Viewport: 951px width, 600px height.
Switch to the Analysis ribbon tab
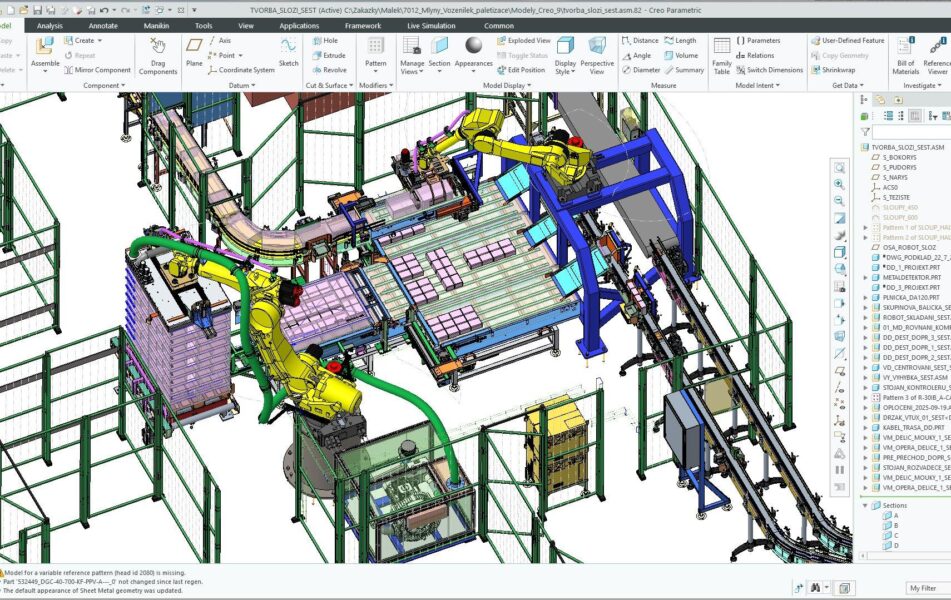(49, 26)
